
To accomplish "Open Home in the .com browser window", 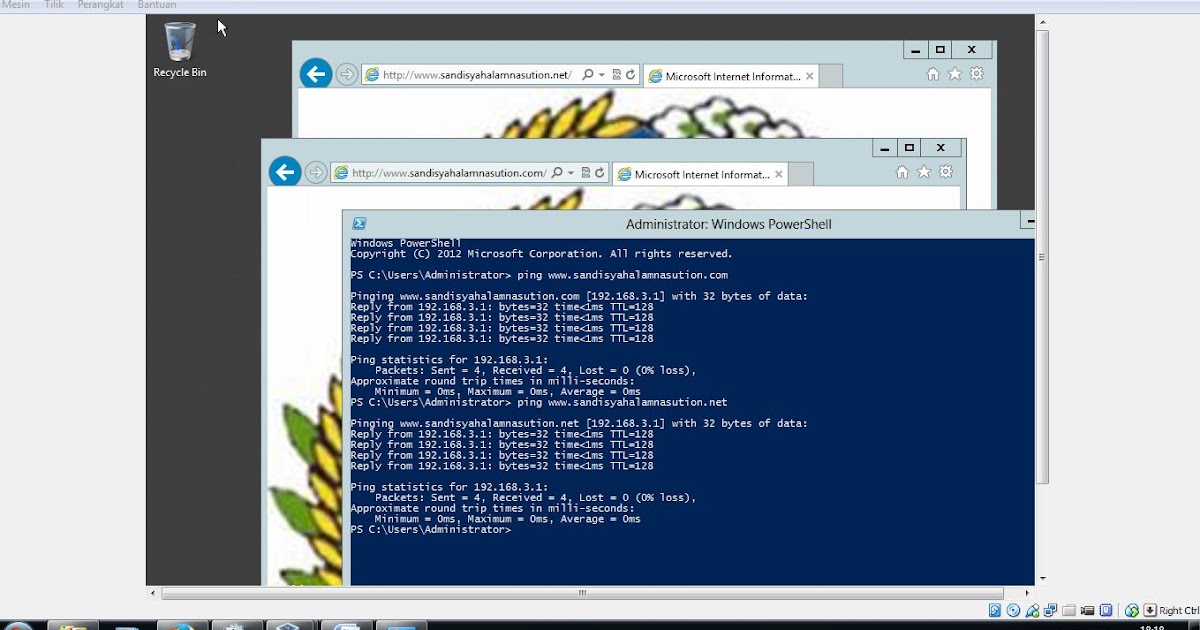I will click(x=902, y=172).
